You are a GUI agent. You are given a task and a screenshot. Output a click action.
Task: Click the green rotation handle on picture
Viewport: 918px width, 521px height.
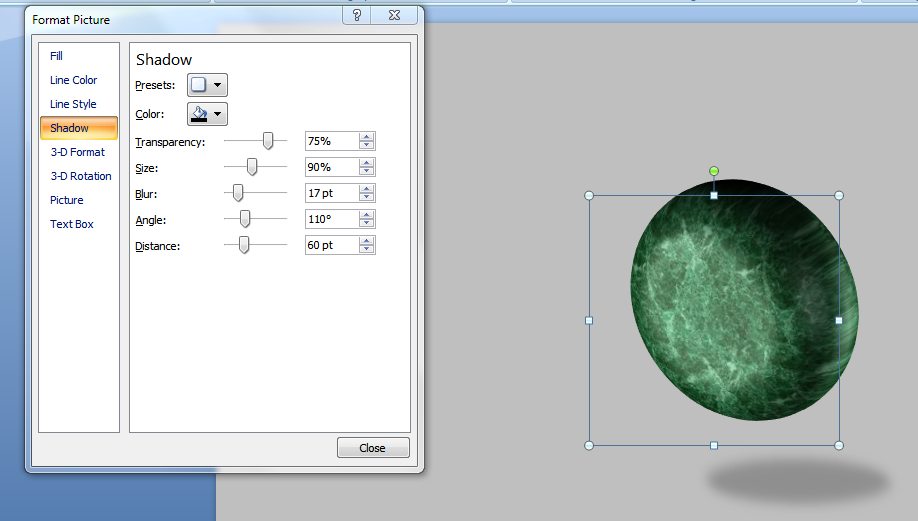tap(714, 171)
